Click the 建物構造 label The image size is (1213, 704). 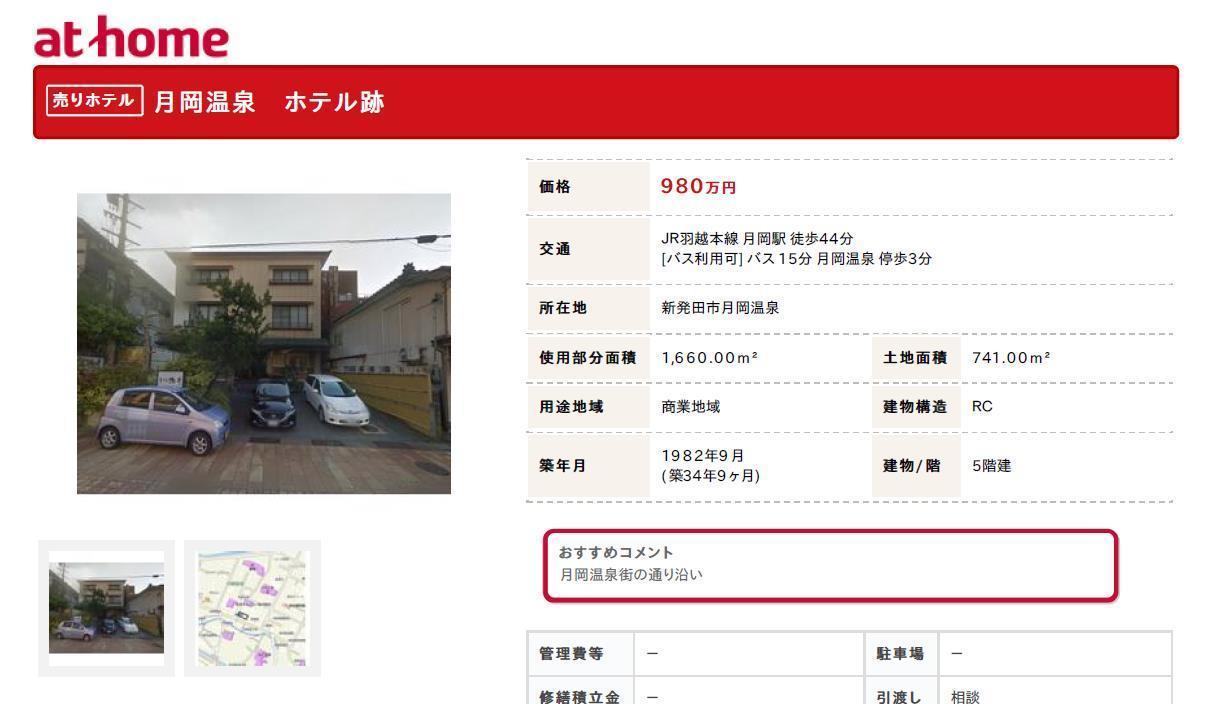pyautogui.click(x=915, y=407)
